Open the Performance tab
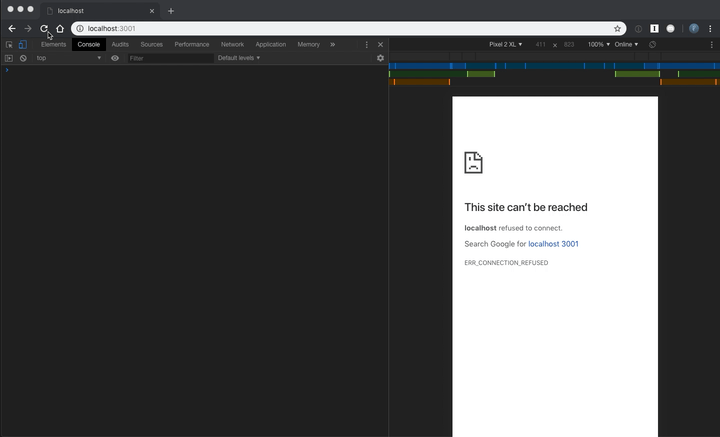 pyautogui.click(x=191, y=45)
